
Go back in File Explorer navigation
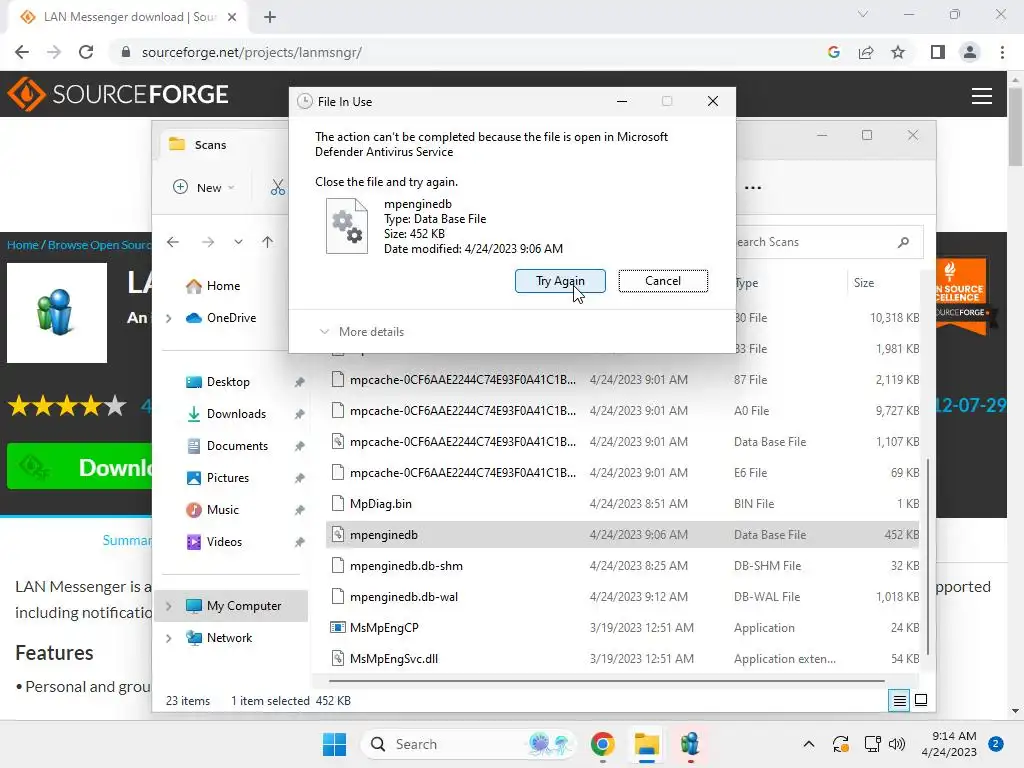coord(172,242)
